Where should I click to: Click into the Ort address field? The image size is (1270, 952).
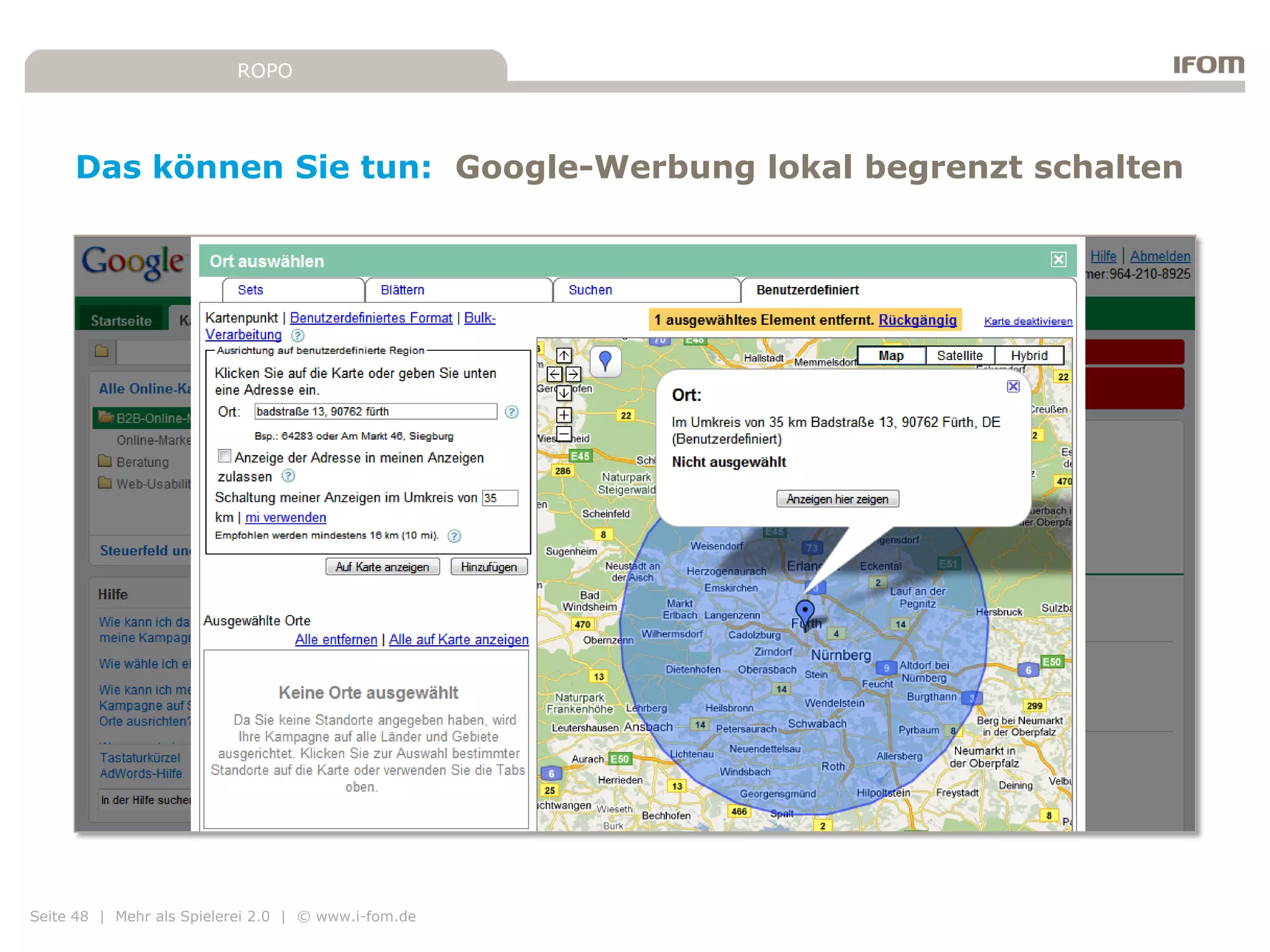tap(376, 412)
